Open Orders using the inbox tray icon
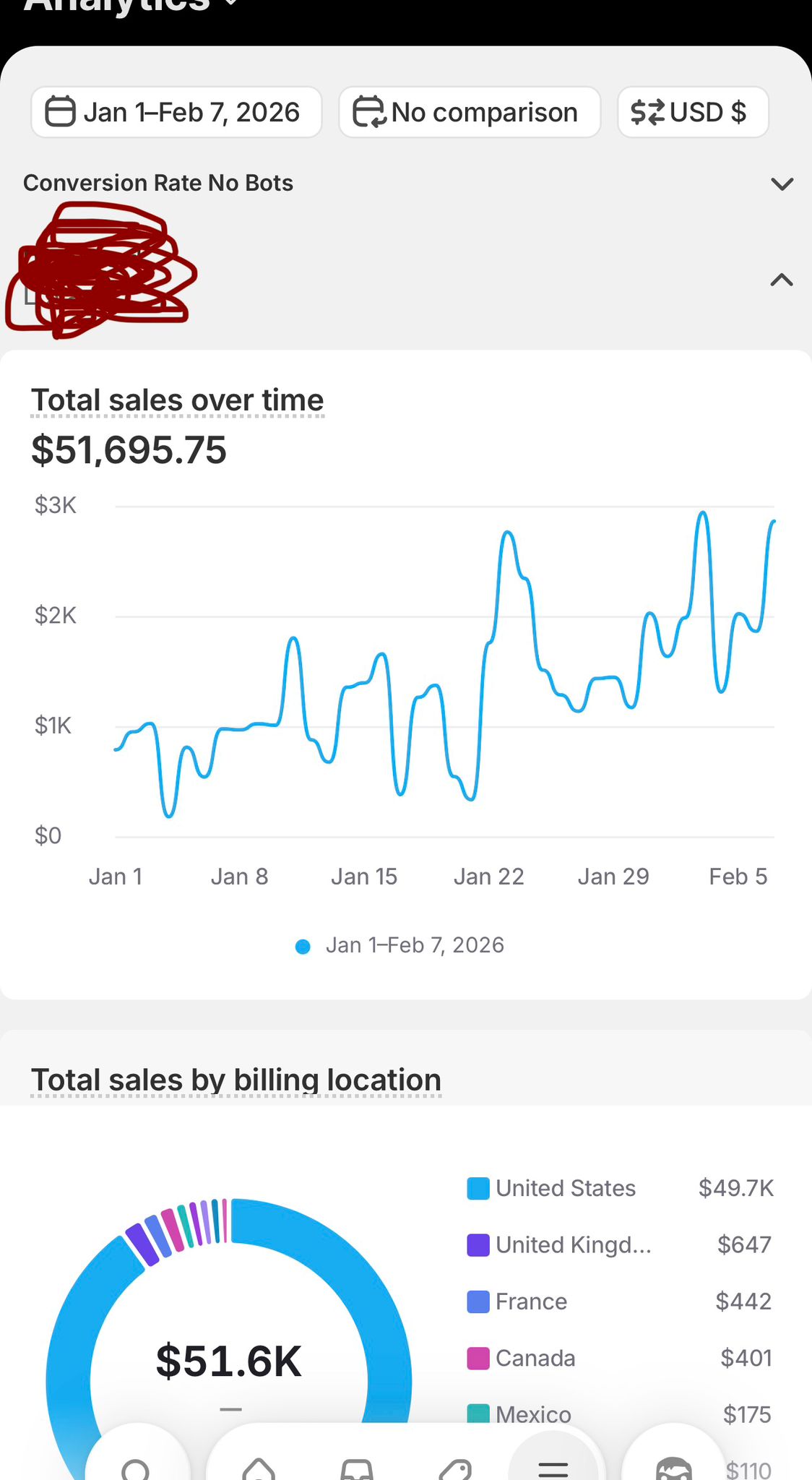812x1480 pixels. click(x=357, y=1468)
